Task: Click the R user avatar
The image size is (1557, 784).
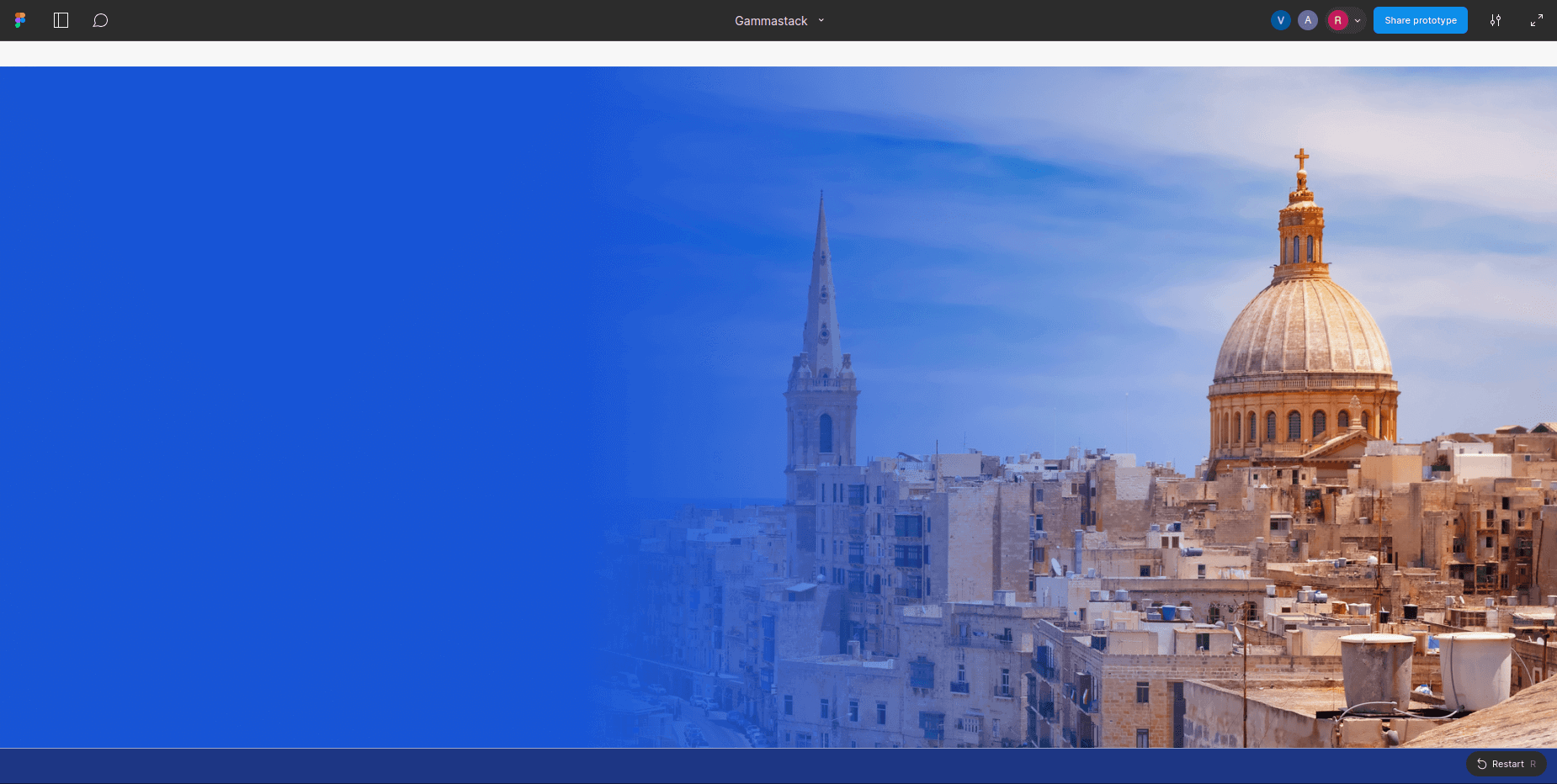Action: 1337,20
